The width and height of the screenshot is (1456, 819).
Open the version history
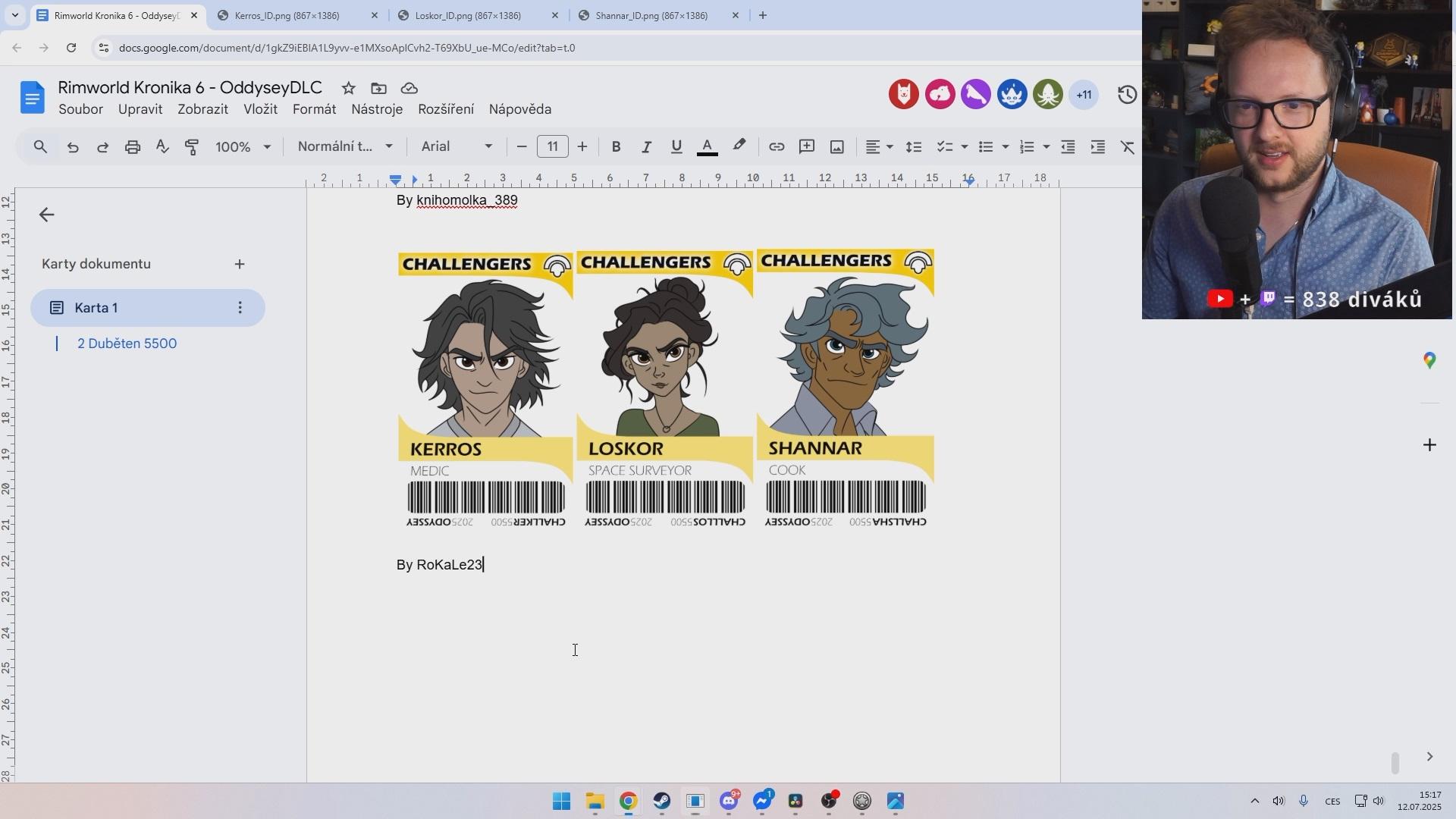coord(1127,94)
